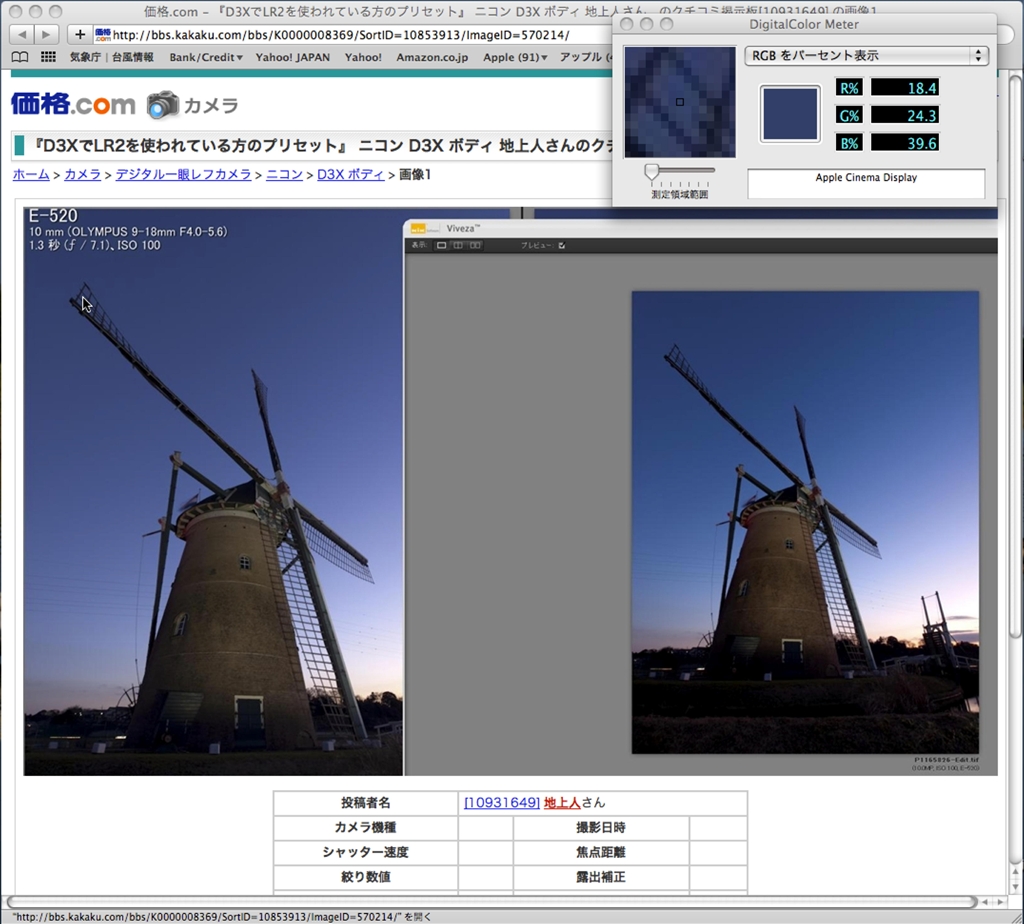
Task: Open post link [10931649]
Action: click(502, 802)
